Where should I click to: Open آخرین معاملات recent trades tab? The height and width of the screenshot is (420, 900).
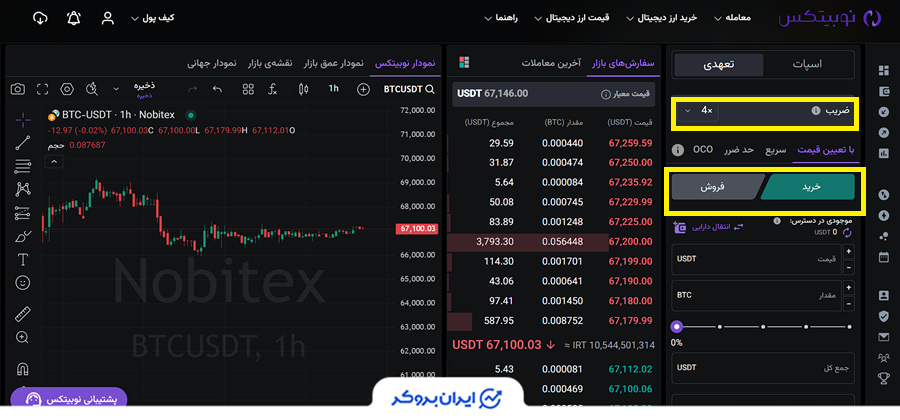[x=551, y=63]
